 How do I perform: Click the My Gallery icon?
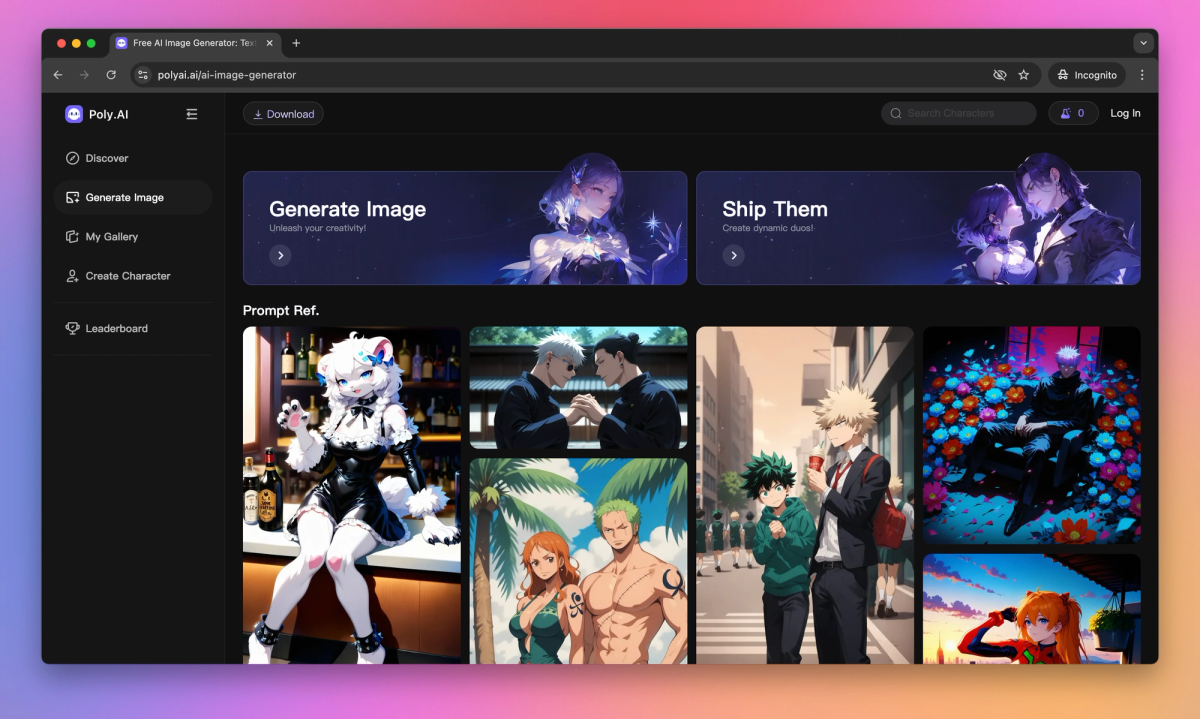click(72, 237)
